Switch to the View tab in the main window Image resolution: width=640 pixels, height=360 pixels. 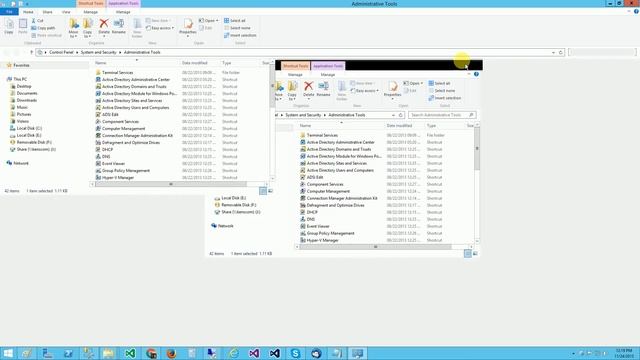point(66,12)
